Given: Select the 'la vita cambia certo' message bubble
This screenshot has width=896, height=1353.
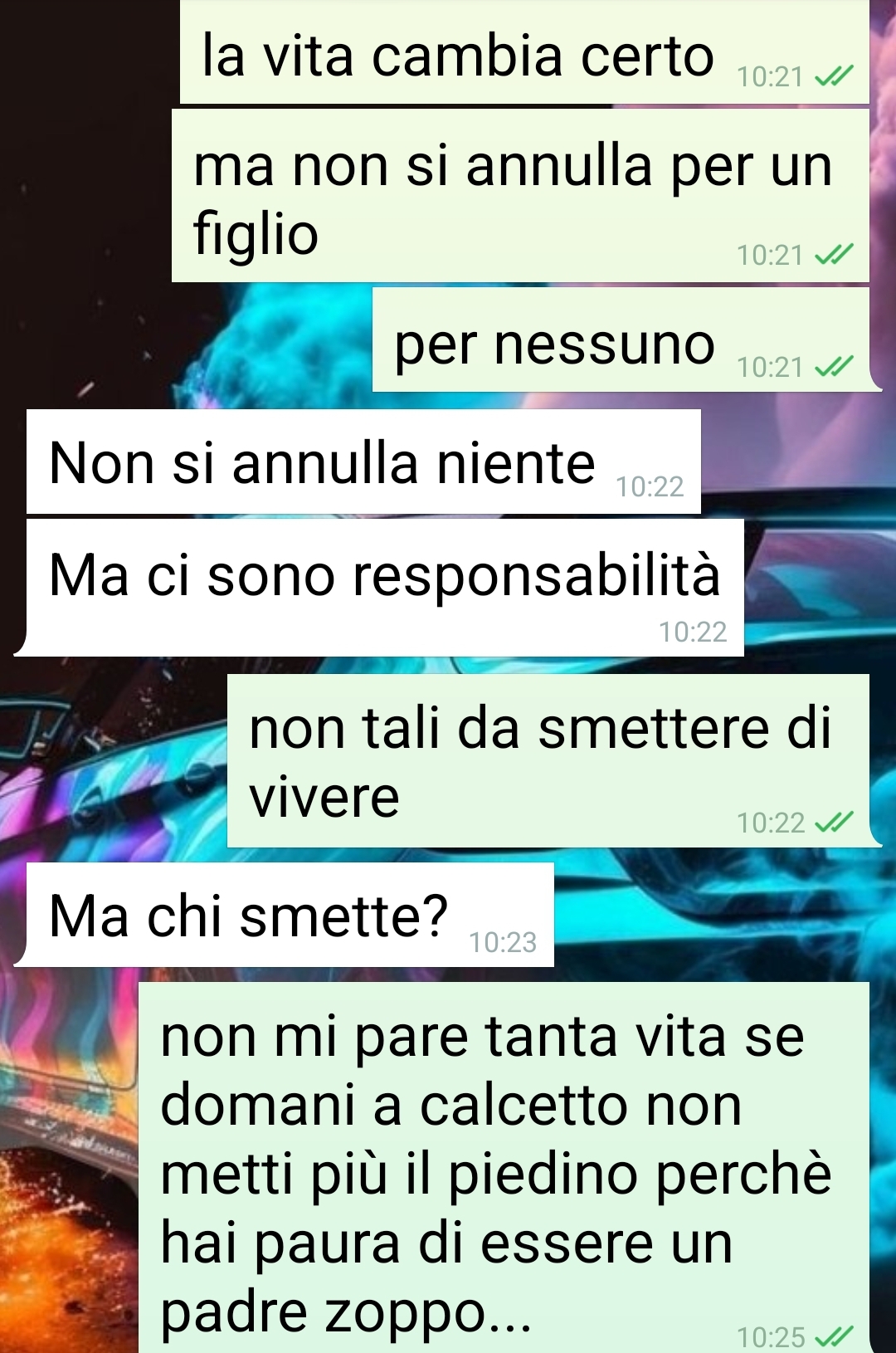Looking at the screenshot, I should click(x=524, y=51).
